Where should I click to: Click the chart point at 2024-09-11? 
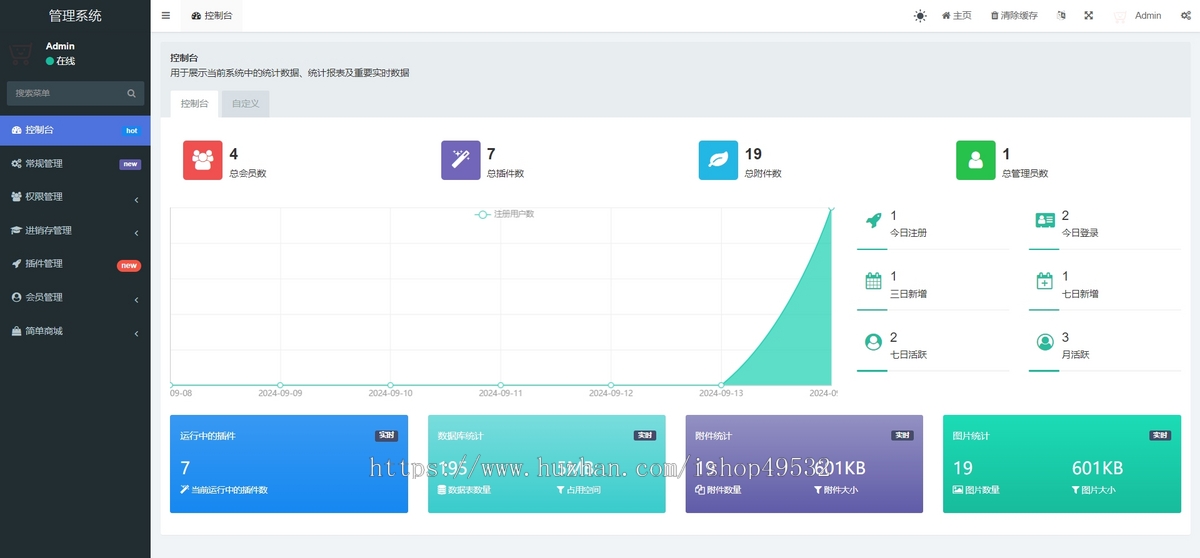pyautogui.click(x=500, y=385)
